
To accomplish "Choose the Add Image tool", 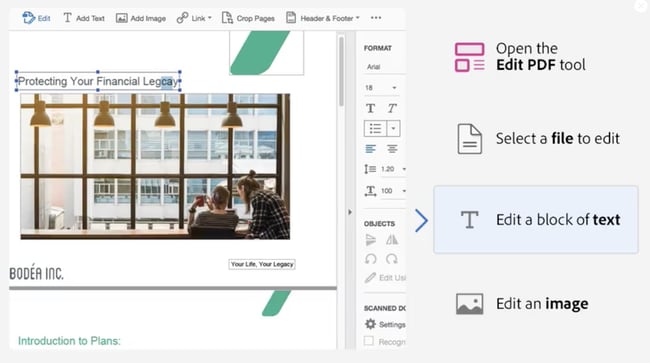I will click(141, 18).
